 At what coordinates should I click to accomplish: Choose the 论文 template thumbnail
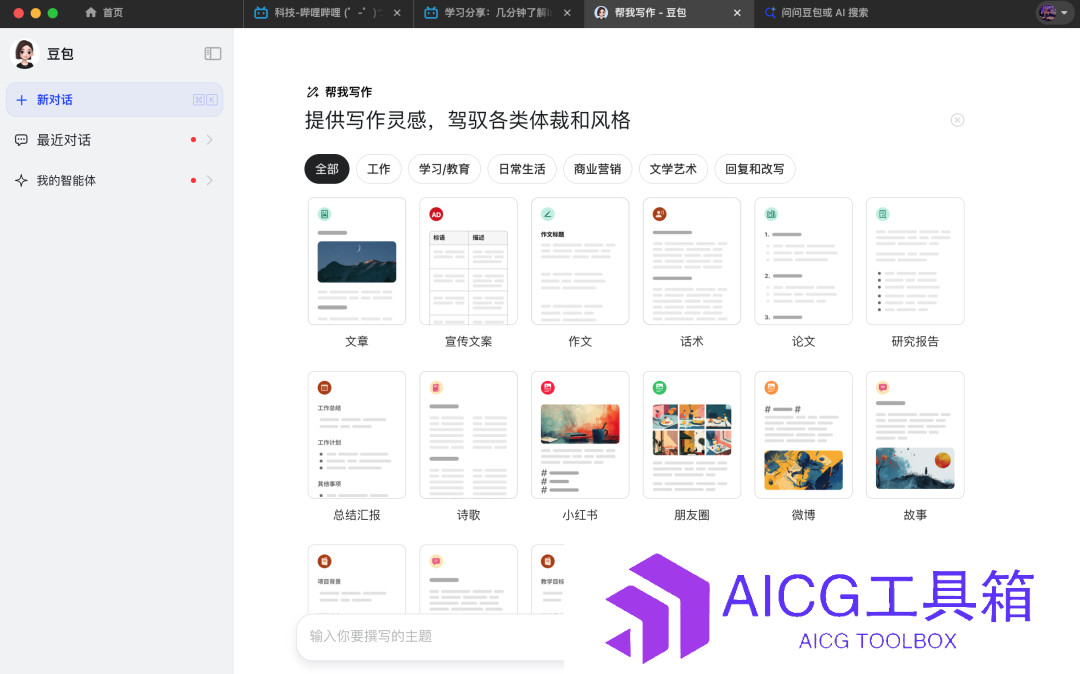803,261
